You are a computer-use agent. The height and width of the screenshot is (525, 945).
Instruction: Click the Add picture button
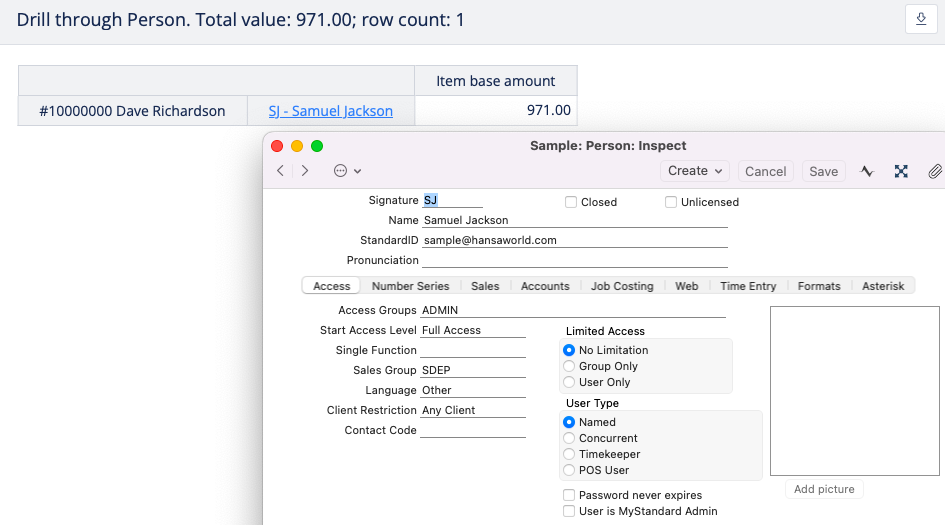click(x=824, y=489)
